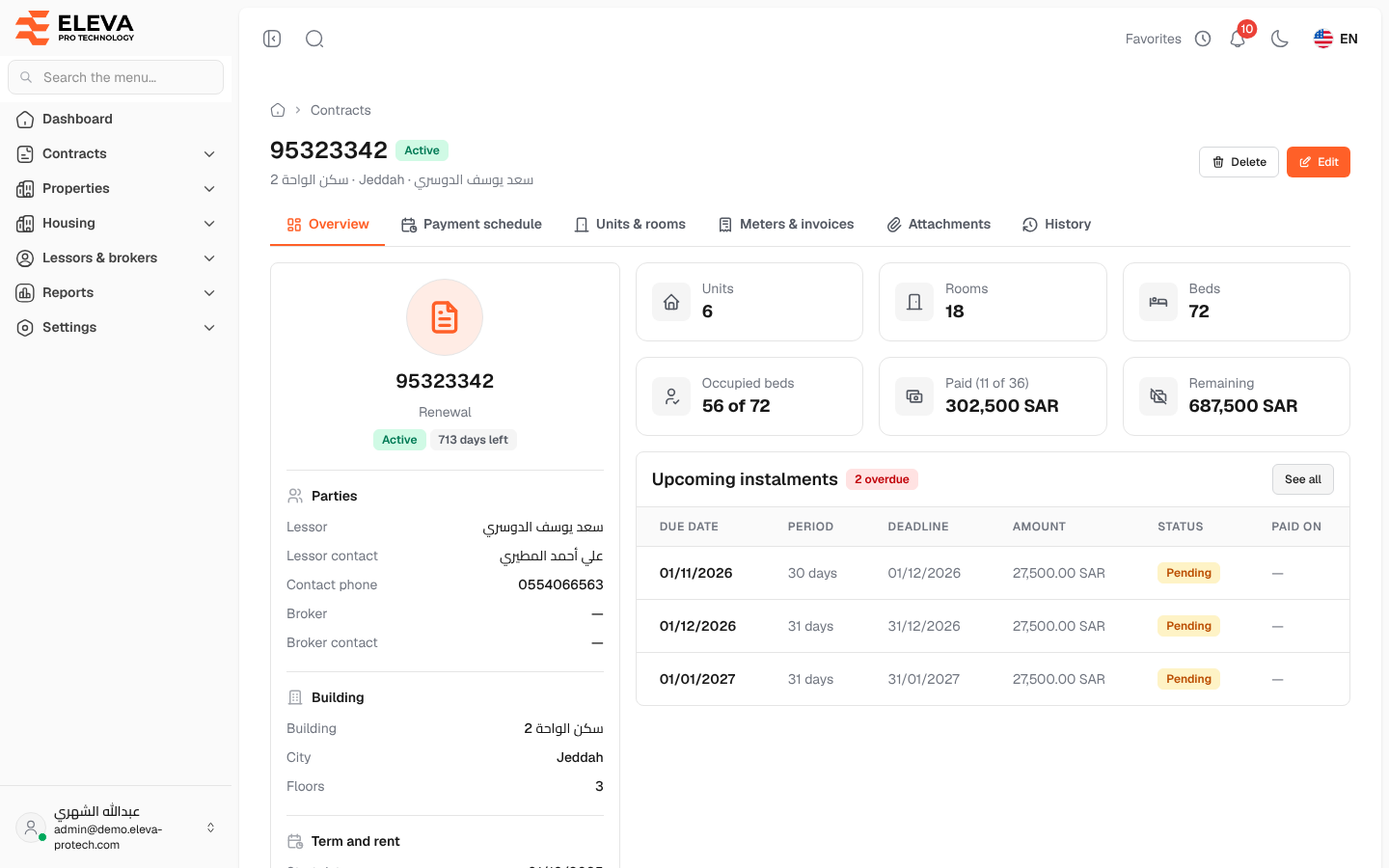This screenshot has height=868, width=1389.
Task: Select the Overview tab
Action: (x=328, y=224)
